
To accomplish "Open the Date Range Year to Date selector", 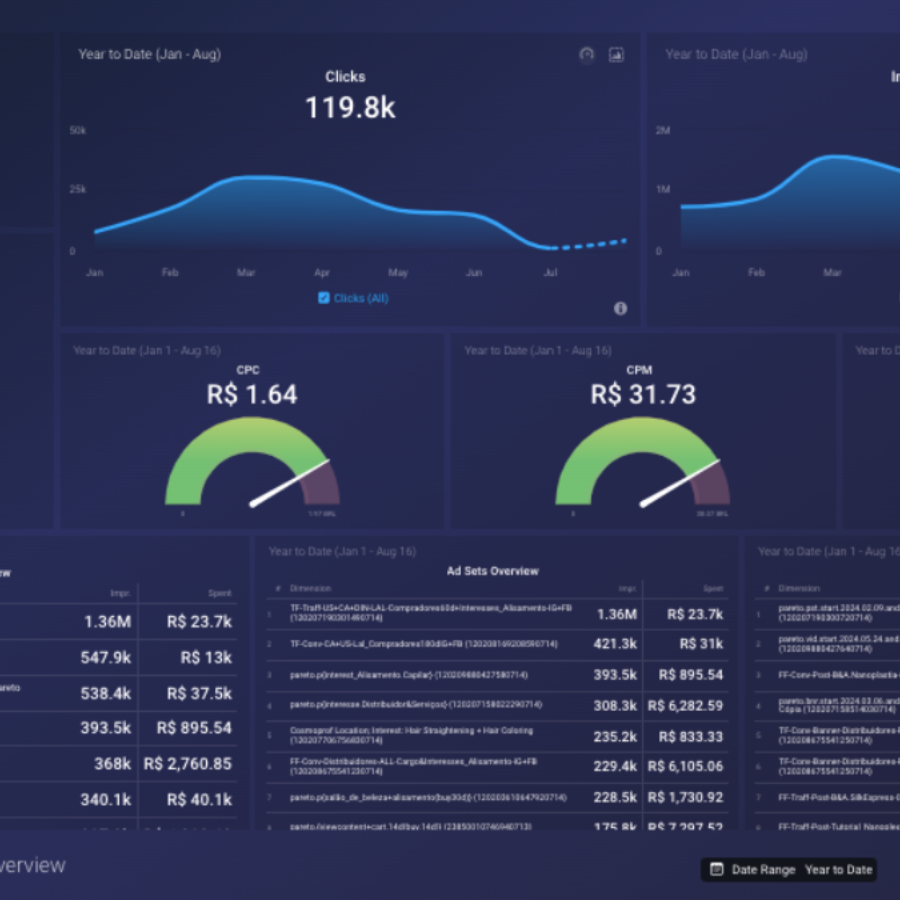I will 789,869.
